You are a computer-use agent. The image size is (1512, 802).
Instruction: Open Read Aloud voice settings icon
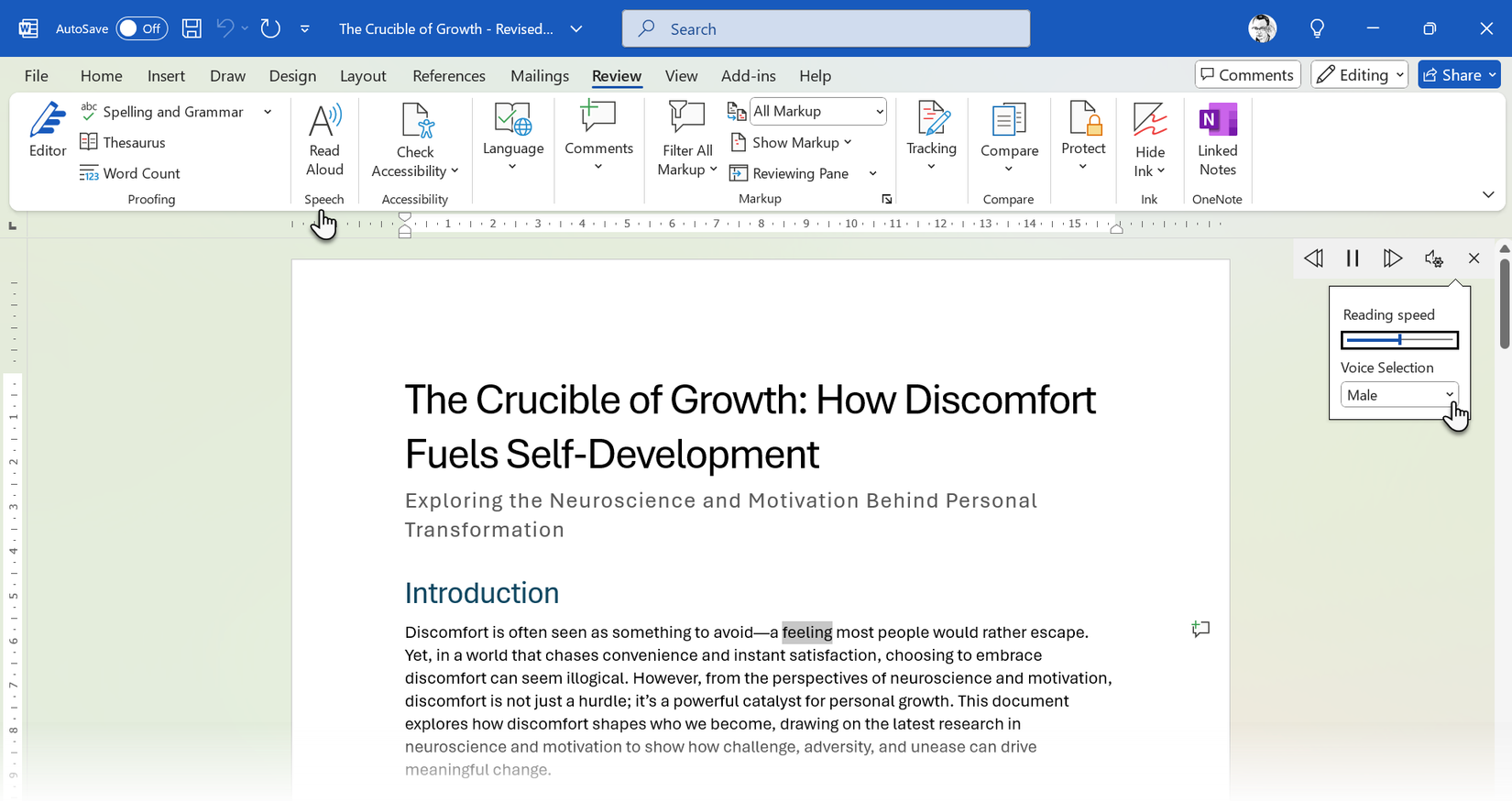1434,258
